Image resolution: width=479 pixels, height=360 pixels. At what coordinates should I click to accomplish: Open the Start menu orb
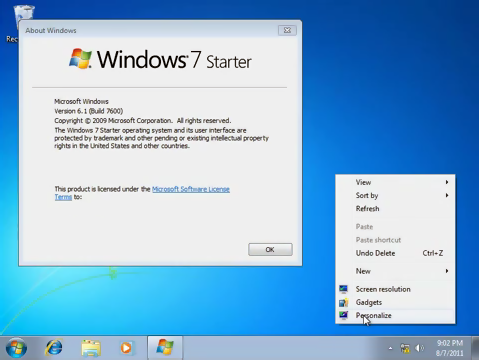(16, 348)
